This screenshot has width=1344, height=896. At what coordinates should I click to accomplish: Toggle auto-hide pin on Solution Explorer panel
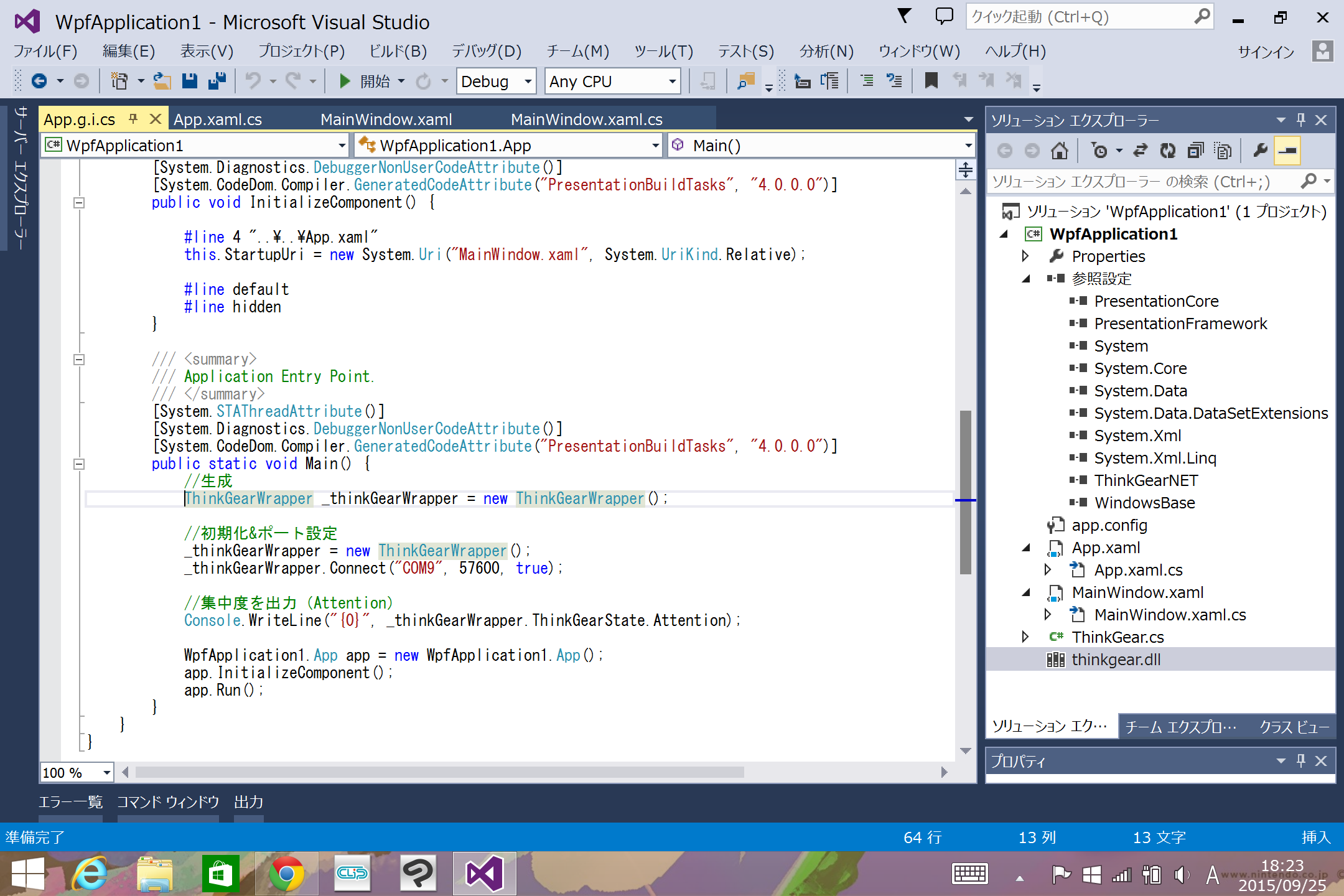[x=1301, y=119]
